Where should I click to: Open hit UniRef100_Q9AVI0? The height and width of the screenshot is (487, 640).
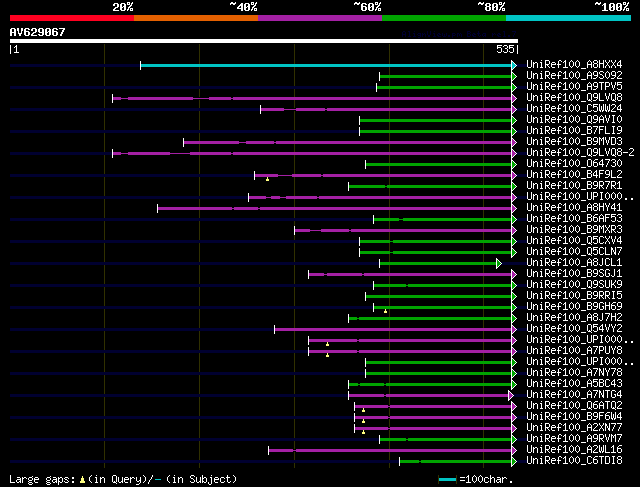[x=574, y=120]
